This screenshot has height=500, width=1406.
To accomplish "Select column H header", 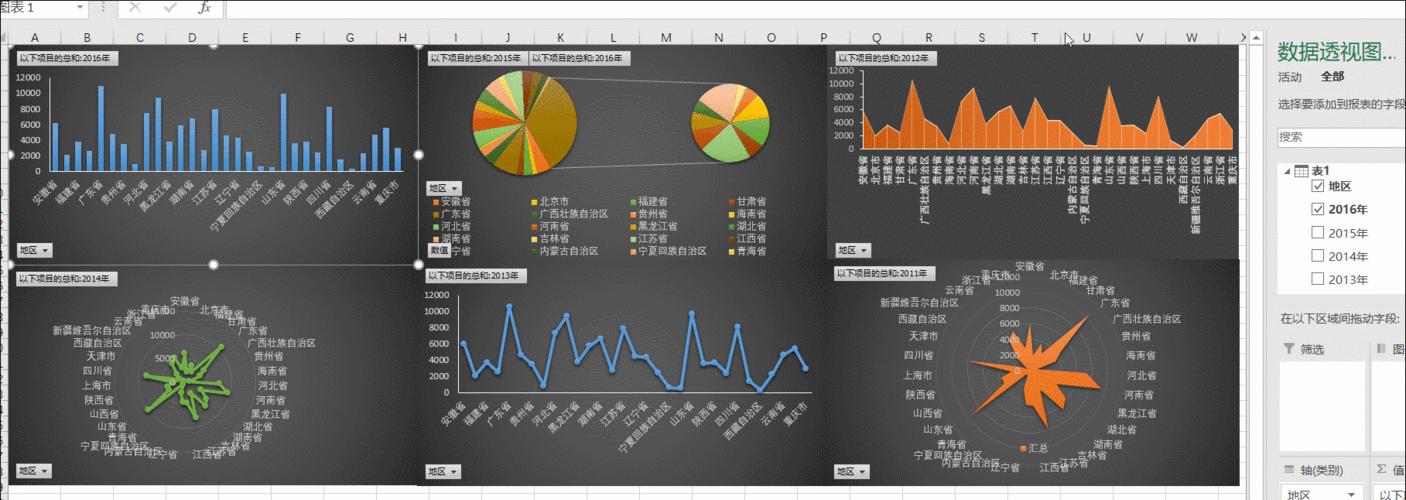I will tap(402, 38).
